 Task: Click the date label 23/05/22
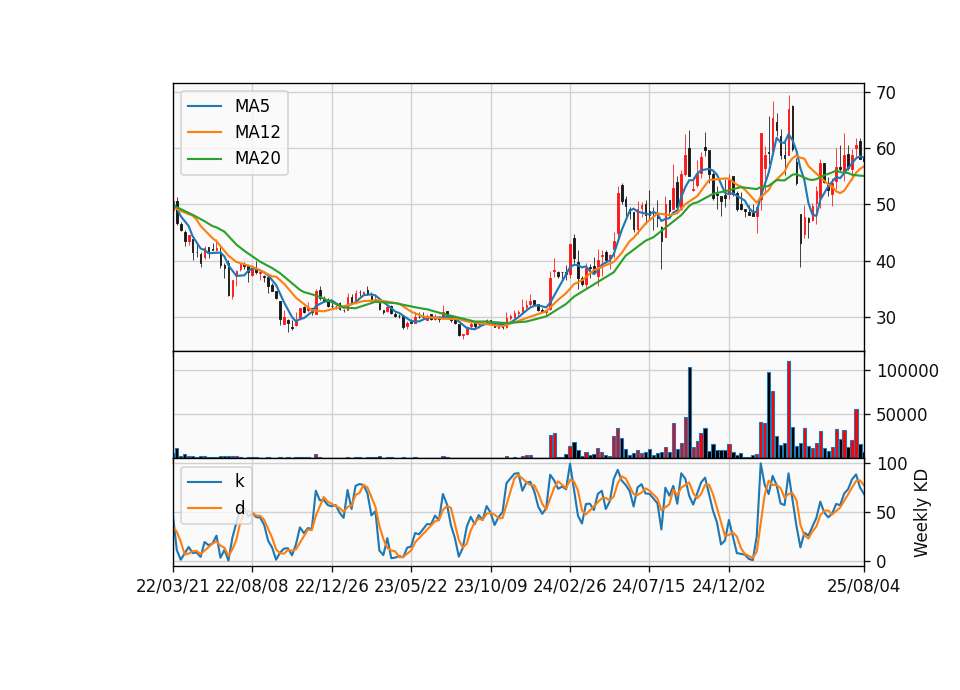pyautogui.click(x=411, y=587)
